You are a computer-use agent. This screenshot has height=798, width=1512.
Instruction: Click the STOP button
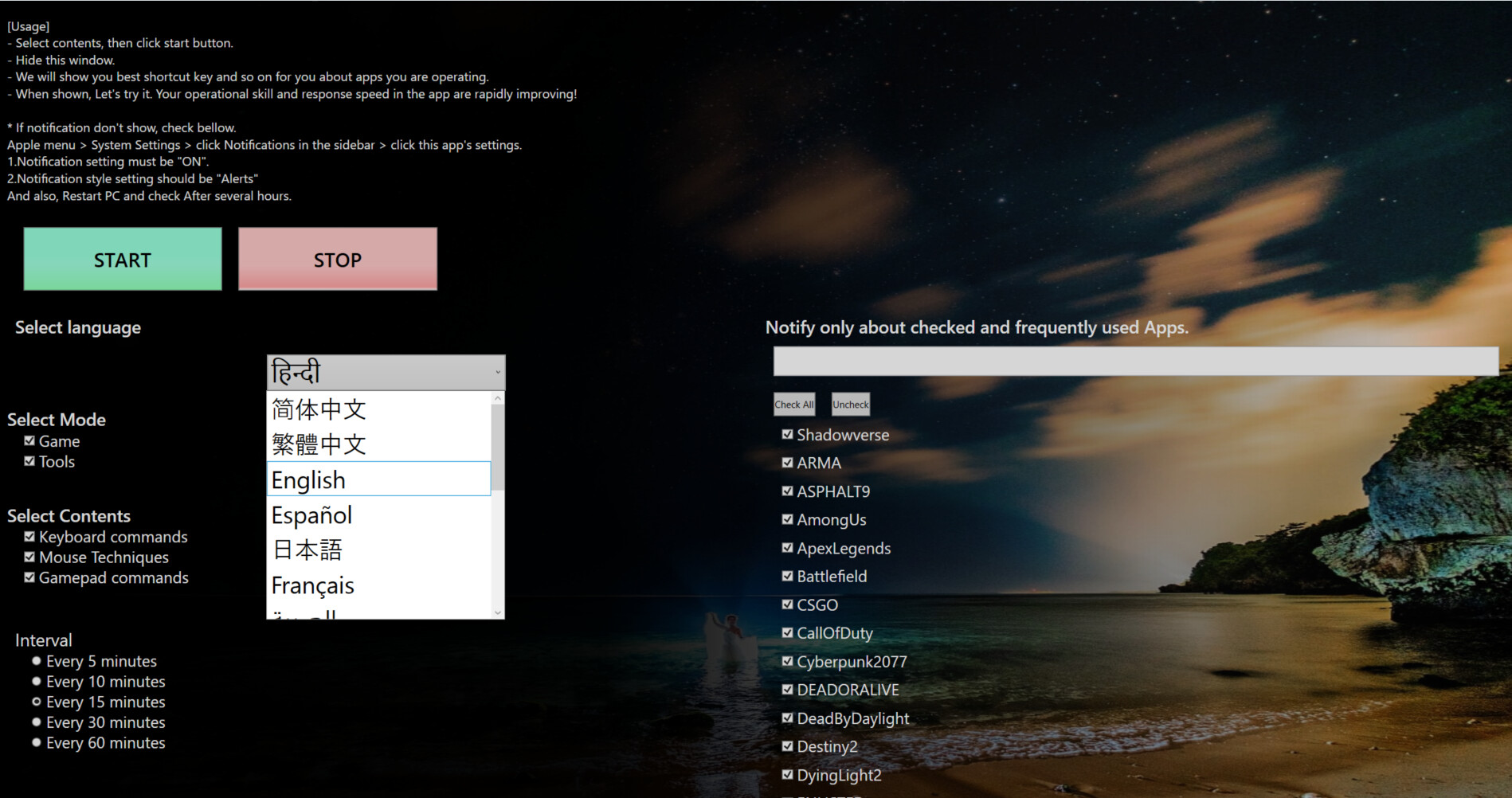(336, 259)
